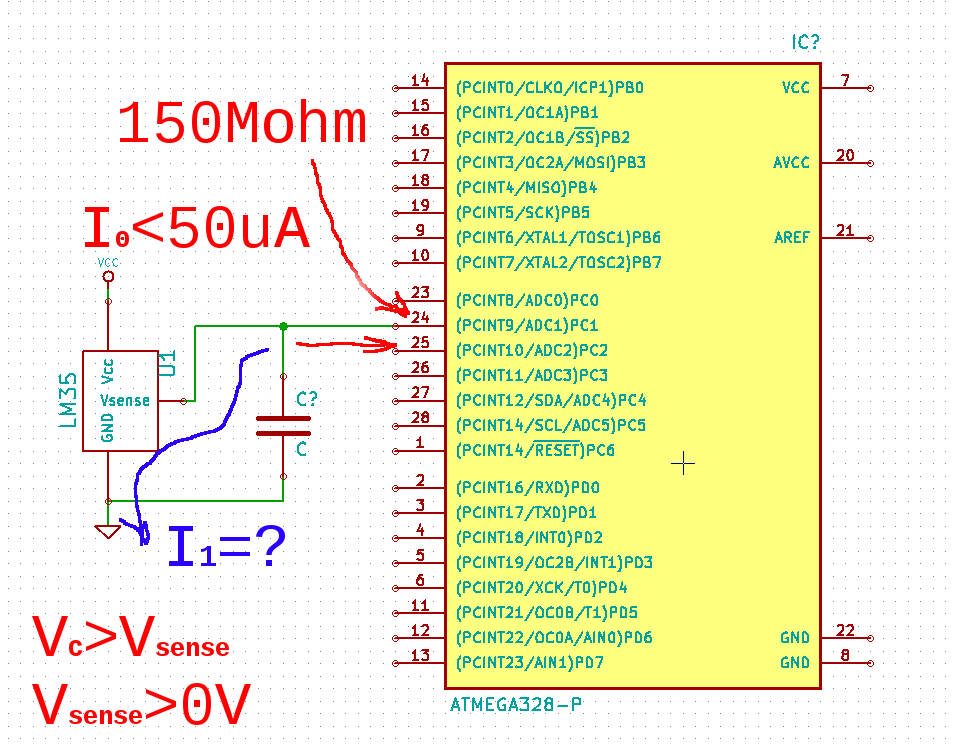Select pin label (PCINT12/SDA/ADC4)PC4
Screen dimensions: 955x751
(x=551, y=400)
